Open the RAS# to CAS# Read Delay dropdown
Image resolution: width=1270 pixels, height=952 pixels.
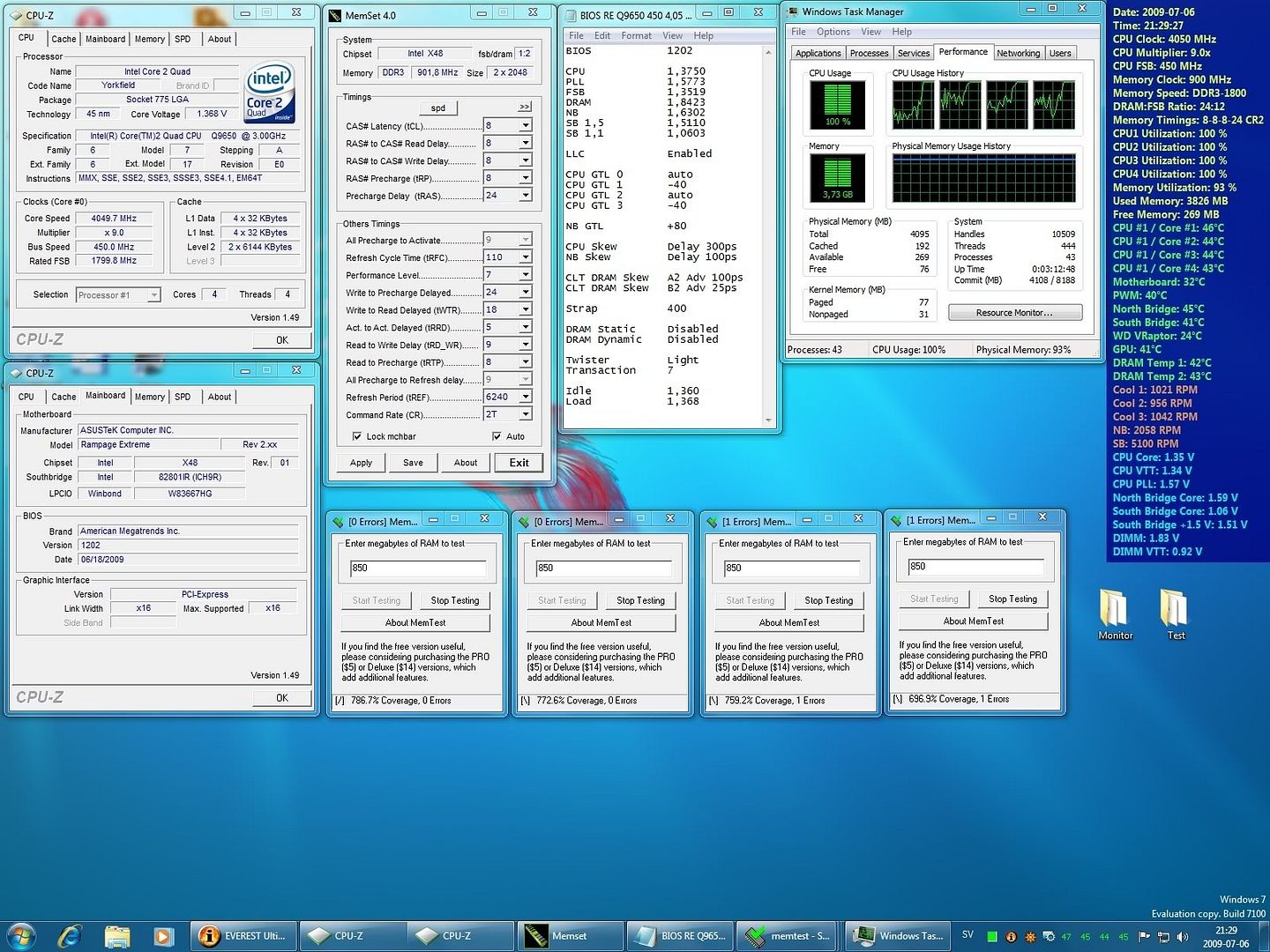click(x=526, y=143)
